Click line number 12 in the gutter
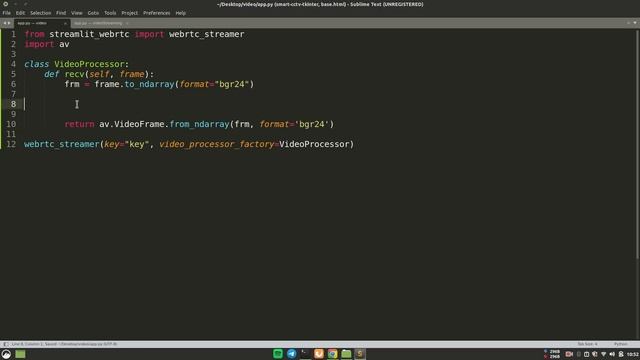 point(11,144)
